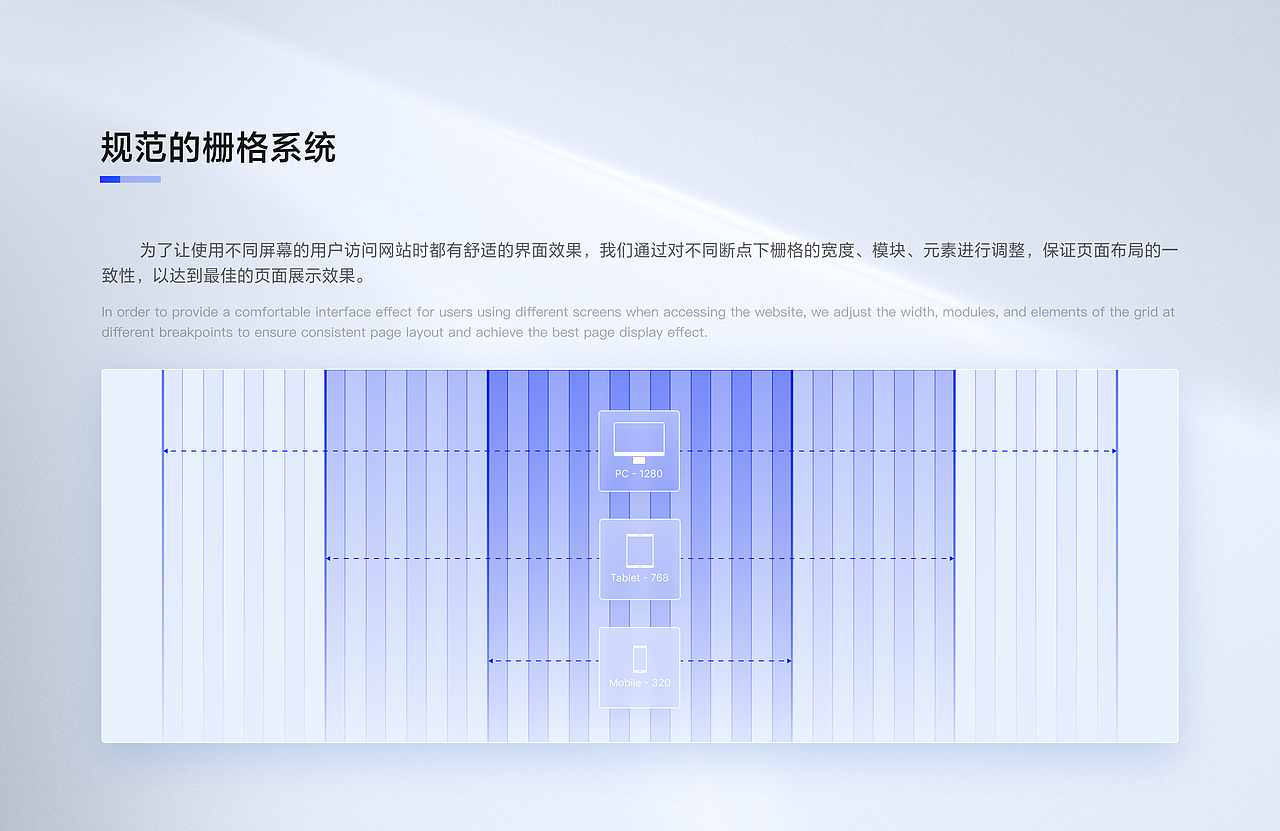Click the Tablet - 768 label text

(x=637, y=577)
